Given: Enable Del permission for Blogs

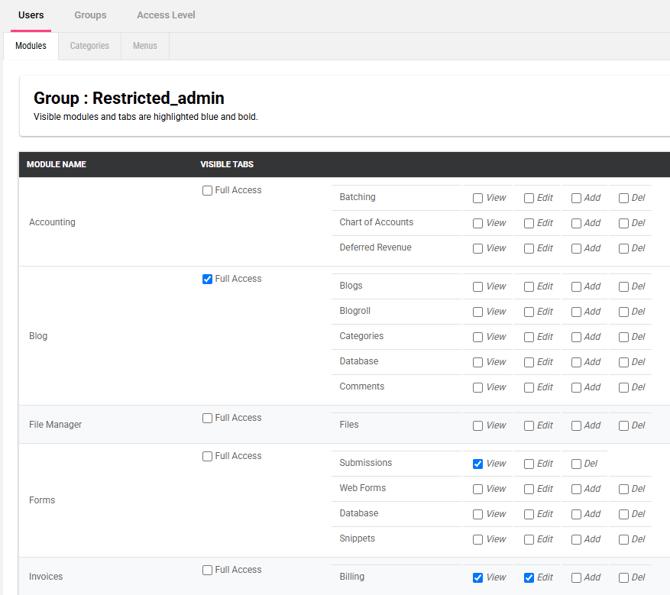Looking at the screenshot, I should [624, 287].
